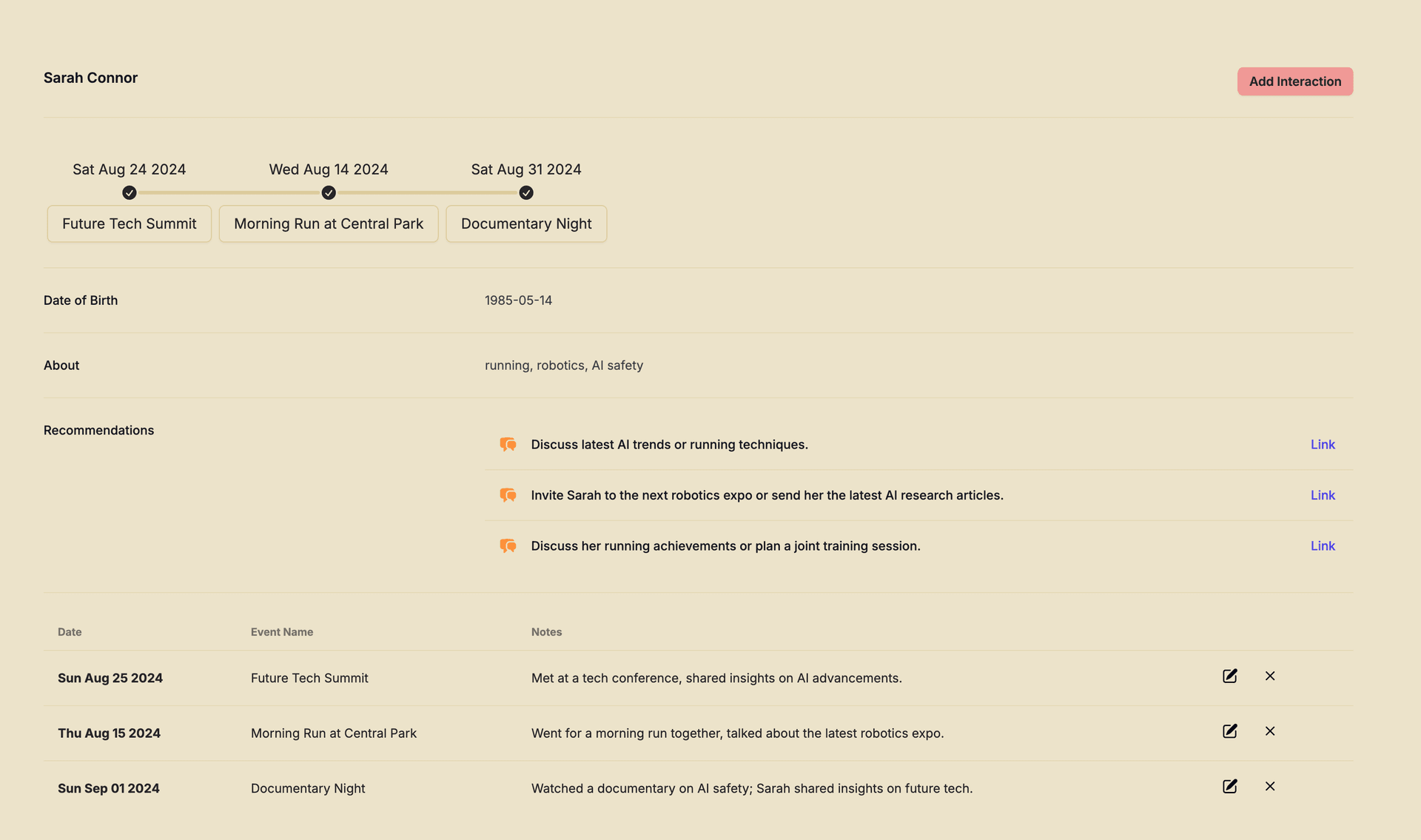Screen dimensions: 1421x840
Task: Click the 'Wed Aug 14 2024' timeline date label
Action: [329, 169]
